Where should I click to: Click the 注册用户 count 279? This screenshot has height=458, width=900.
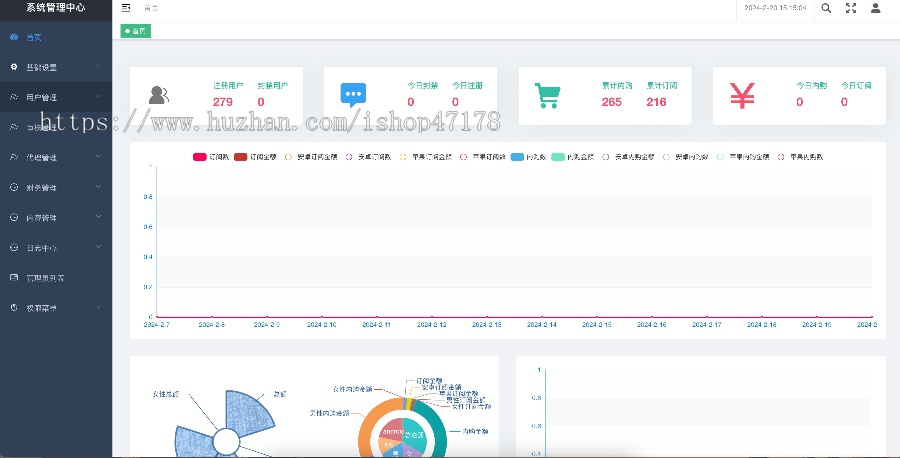coord(223,102)
